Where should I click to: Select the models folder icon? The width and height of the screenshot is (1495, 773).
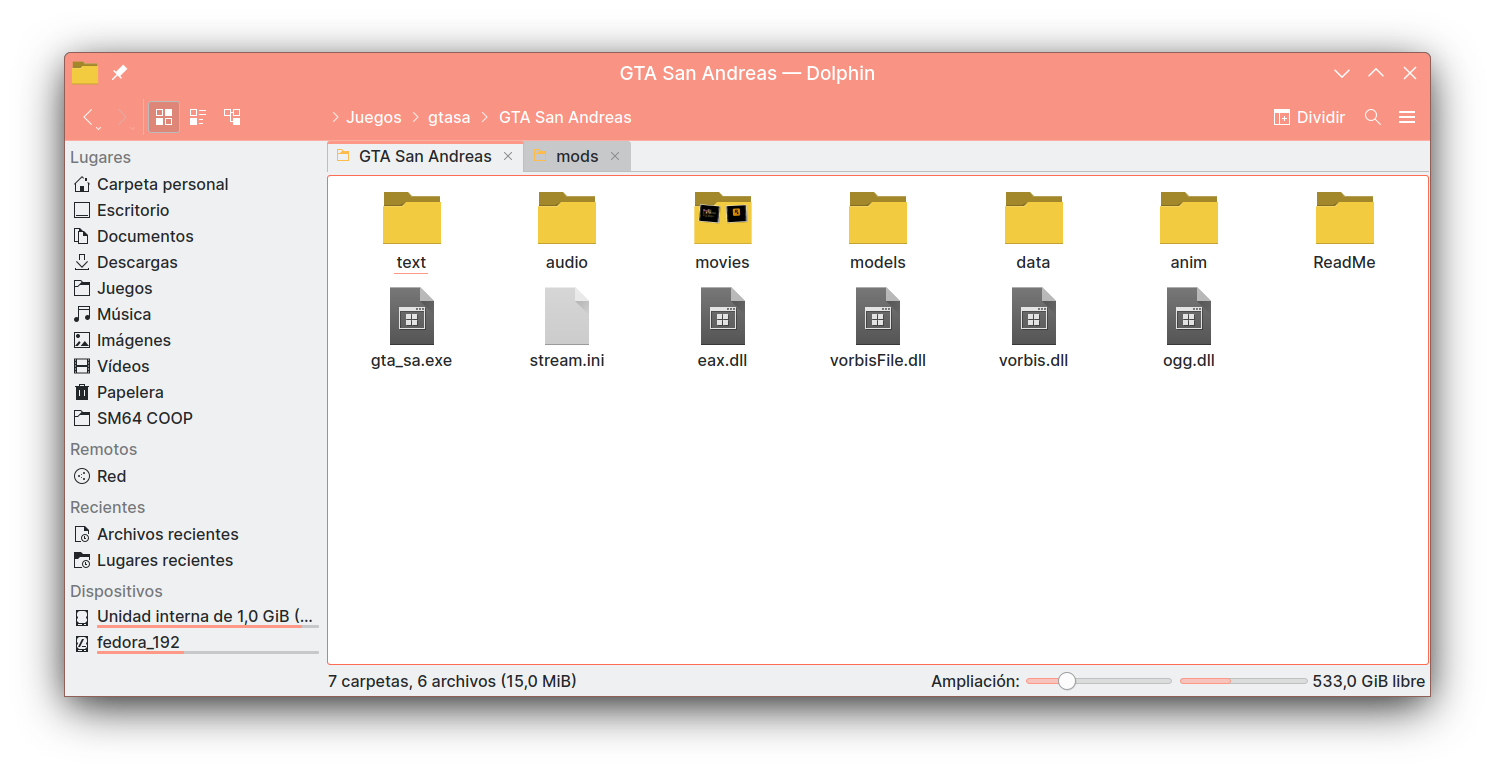878,218
